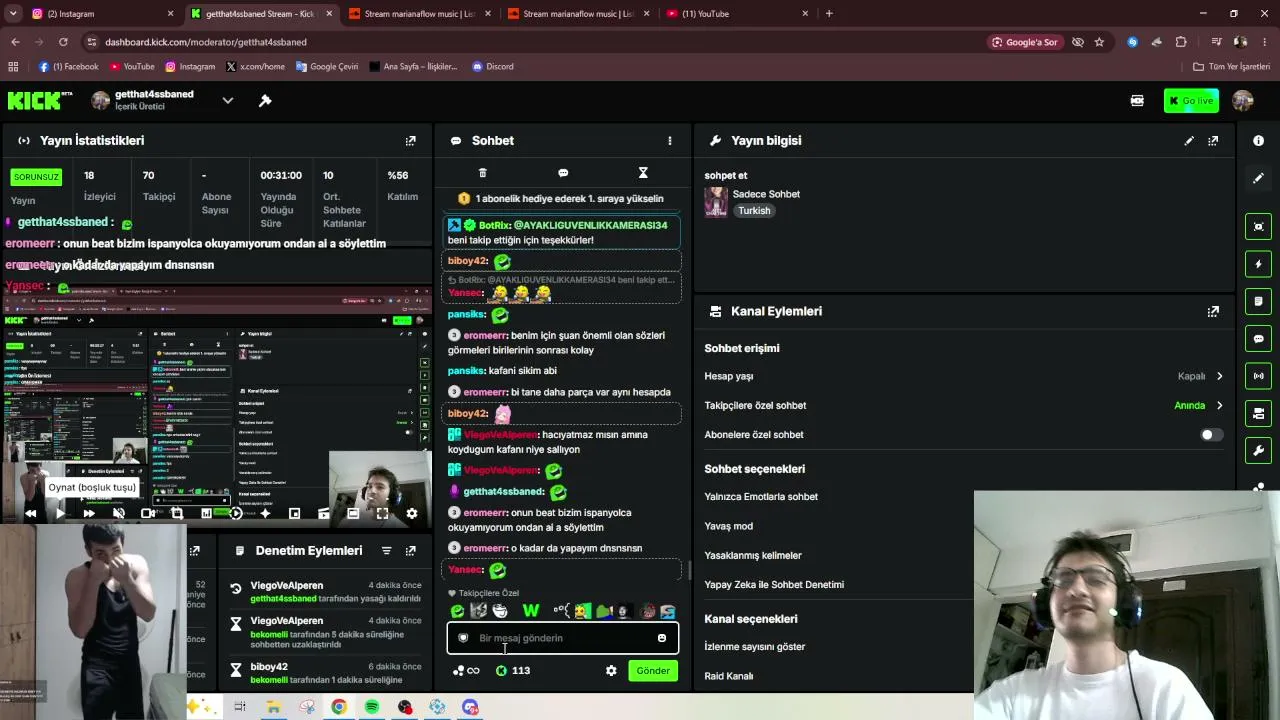Click the clip icon next to Go live

[x=1137, y=101]
